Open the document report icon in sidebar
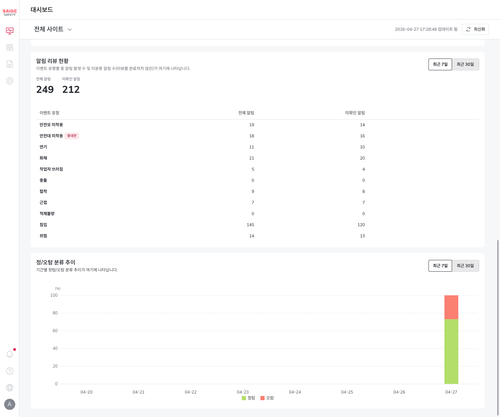Screen dimensions: 500x417 (10, 64)
